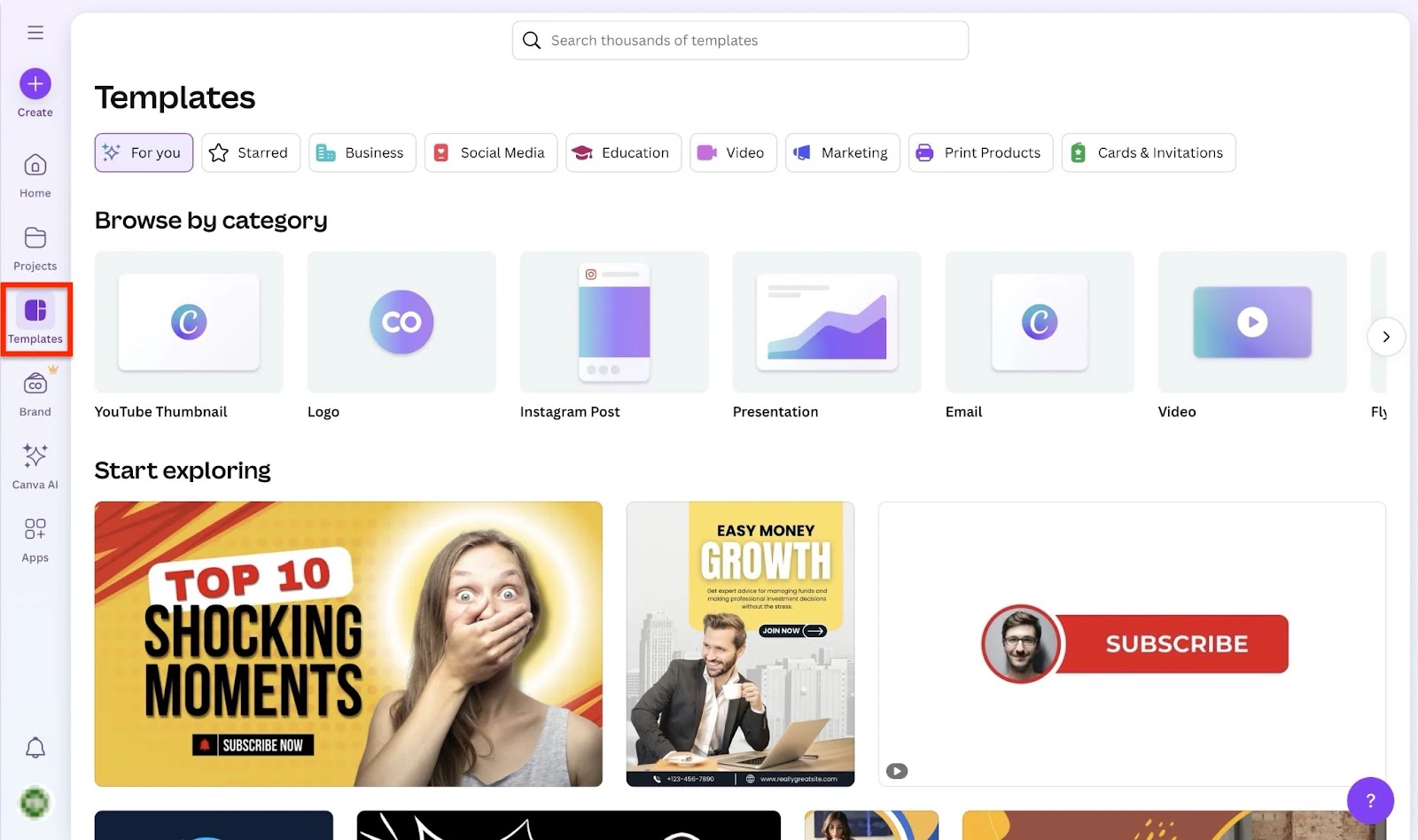Image resolution: width=1418 pixels, height=840 pixels.
Task: Select the Business filter tab
Action: pyautogui.click(x=362, y=152)
